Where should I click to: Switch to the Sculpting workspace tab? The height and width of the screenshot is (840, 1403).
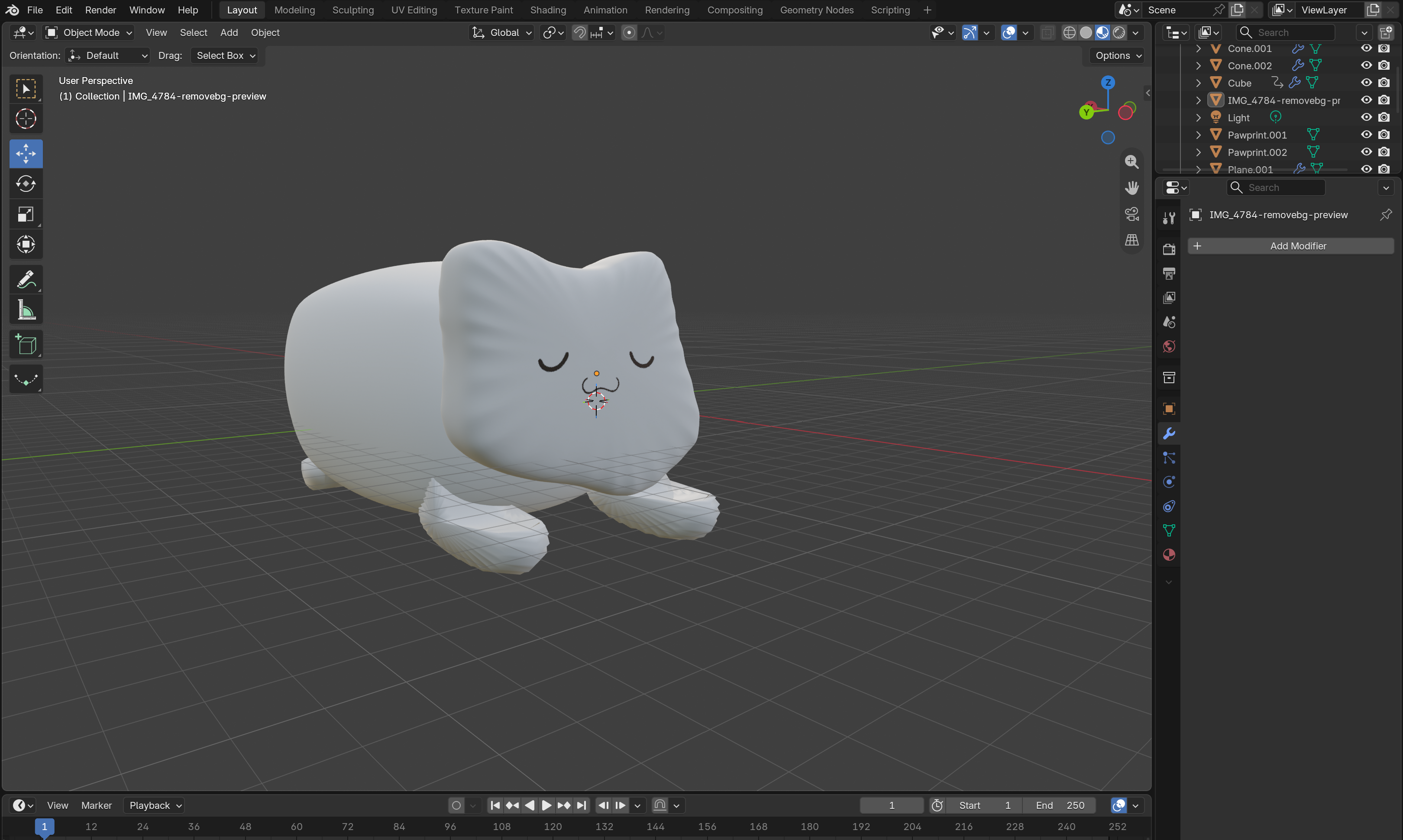coord(352,10)
